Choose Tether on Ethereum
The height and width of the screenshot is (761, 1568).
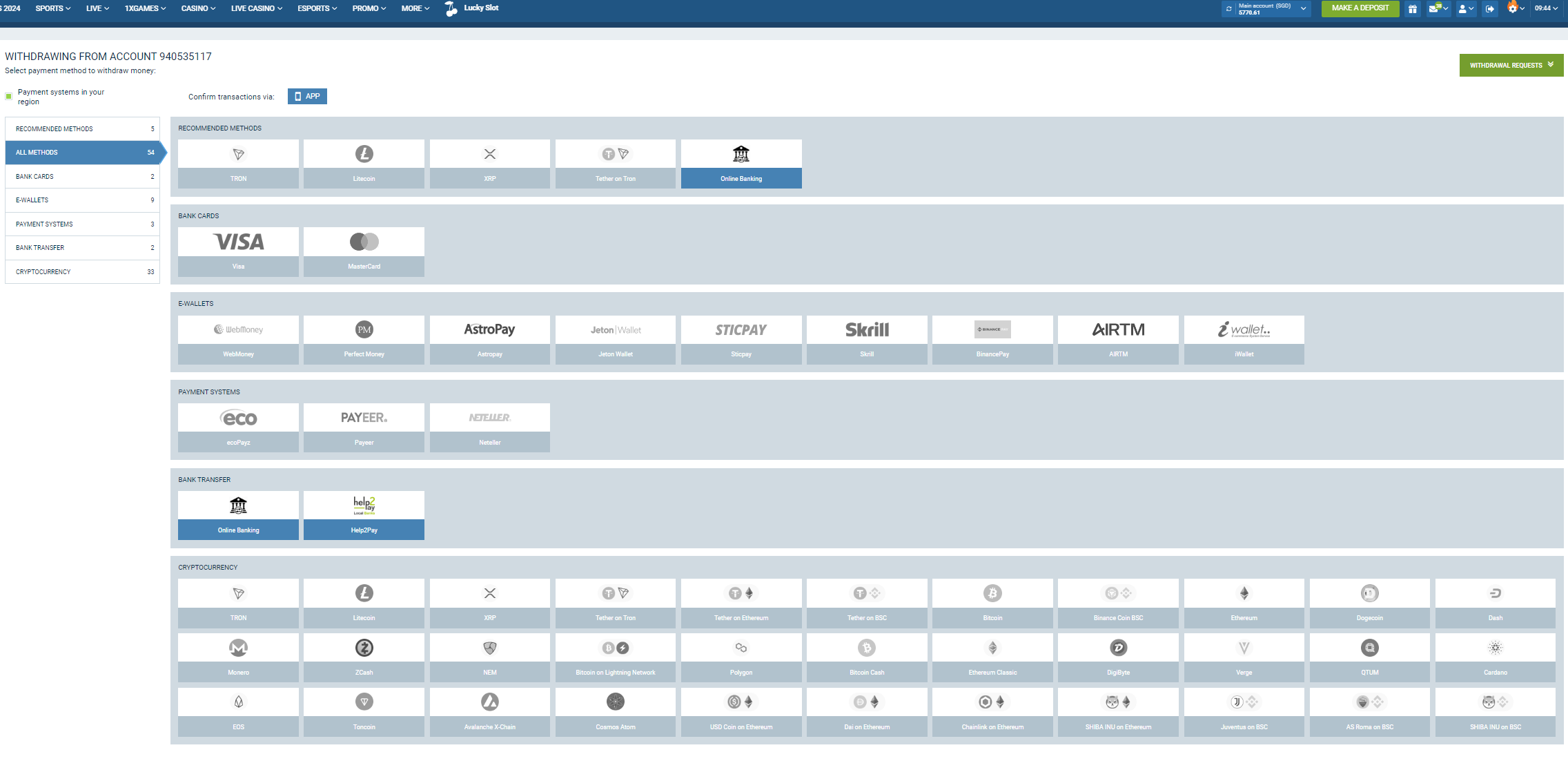click(741, 604)
